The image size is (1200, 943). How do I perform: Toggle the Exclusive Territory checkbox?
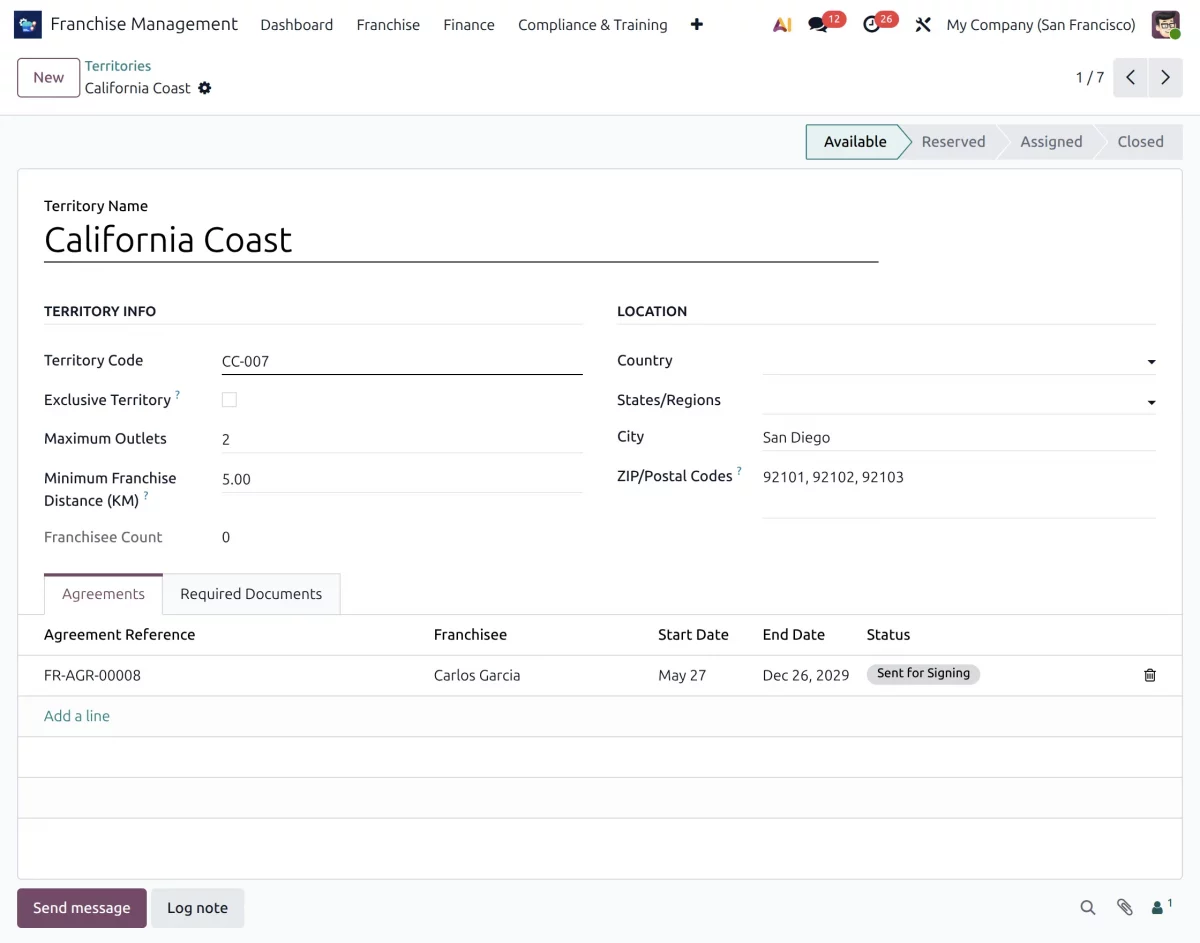229,400
